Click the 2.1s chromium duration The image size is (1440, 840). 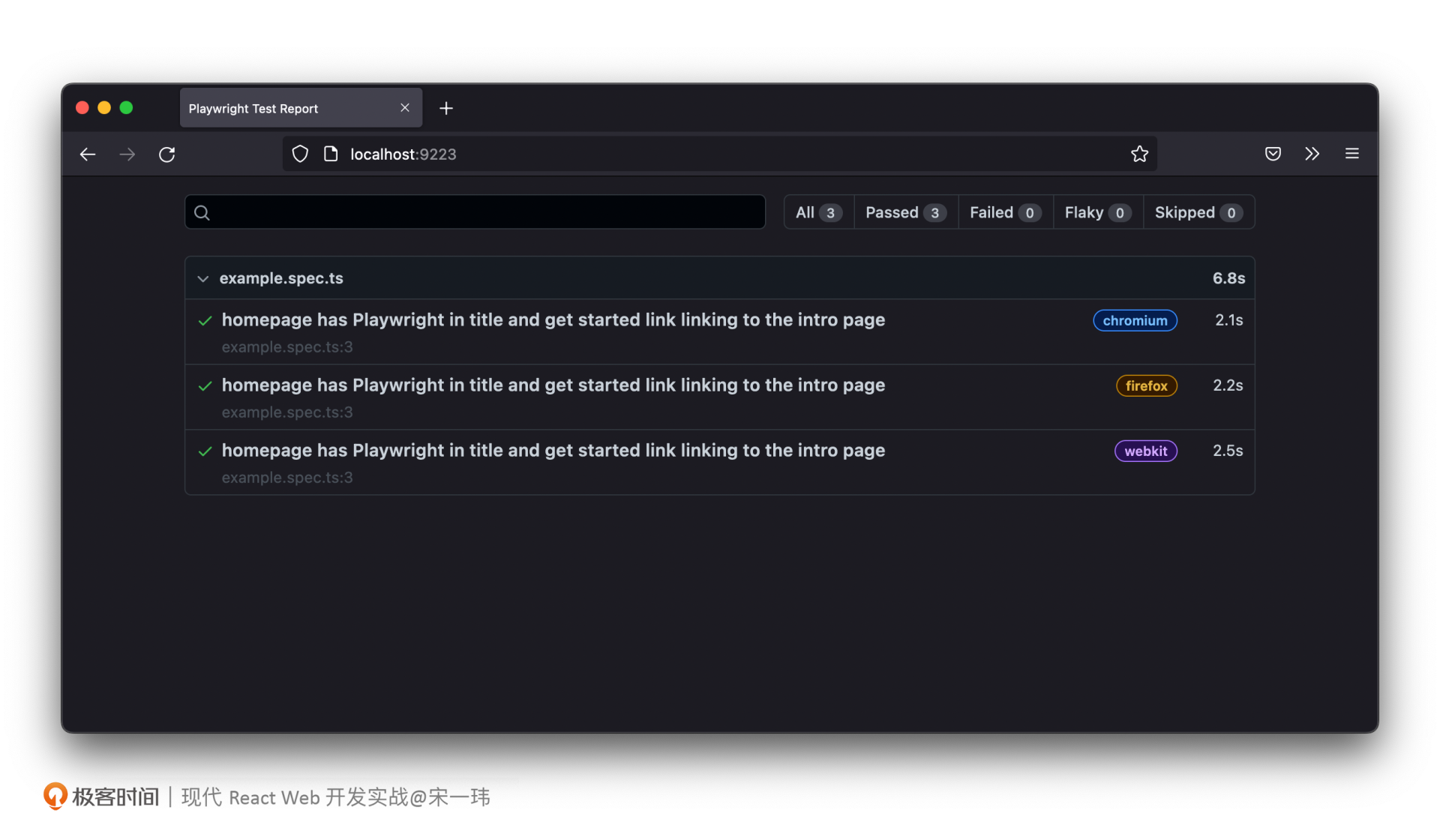pos(1228,320)
